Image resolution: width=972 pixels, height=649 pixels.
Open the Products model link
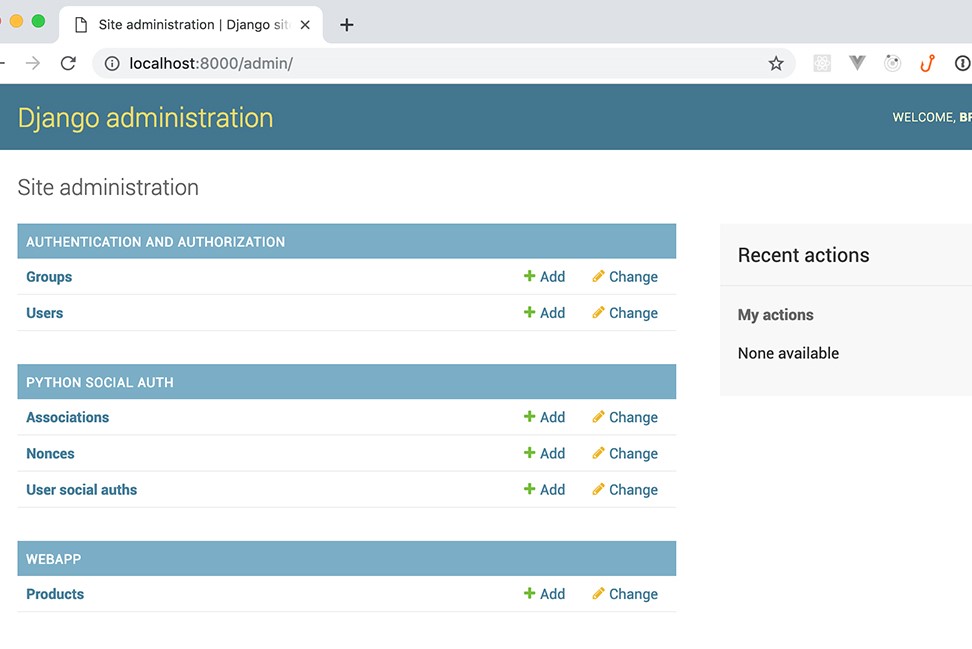55,594
